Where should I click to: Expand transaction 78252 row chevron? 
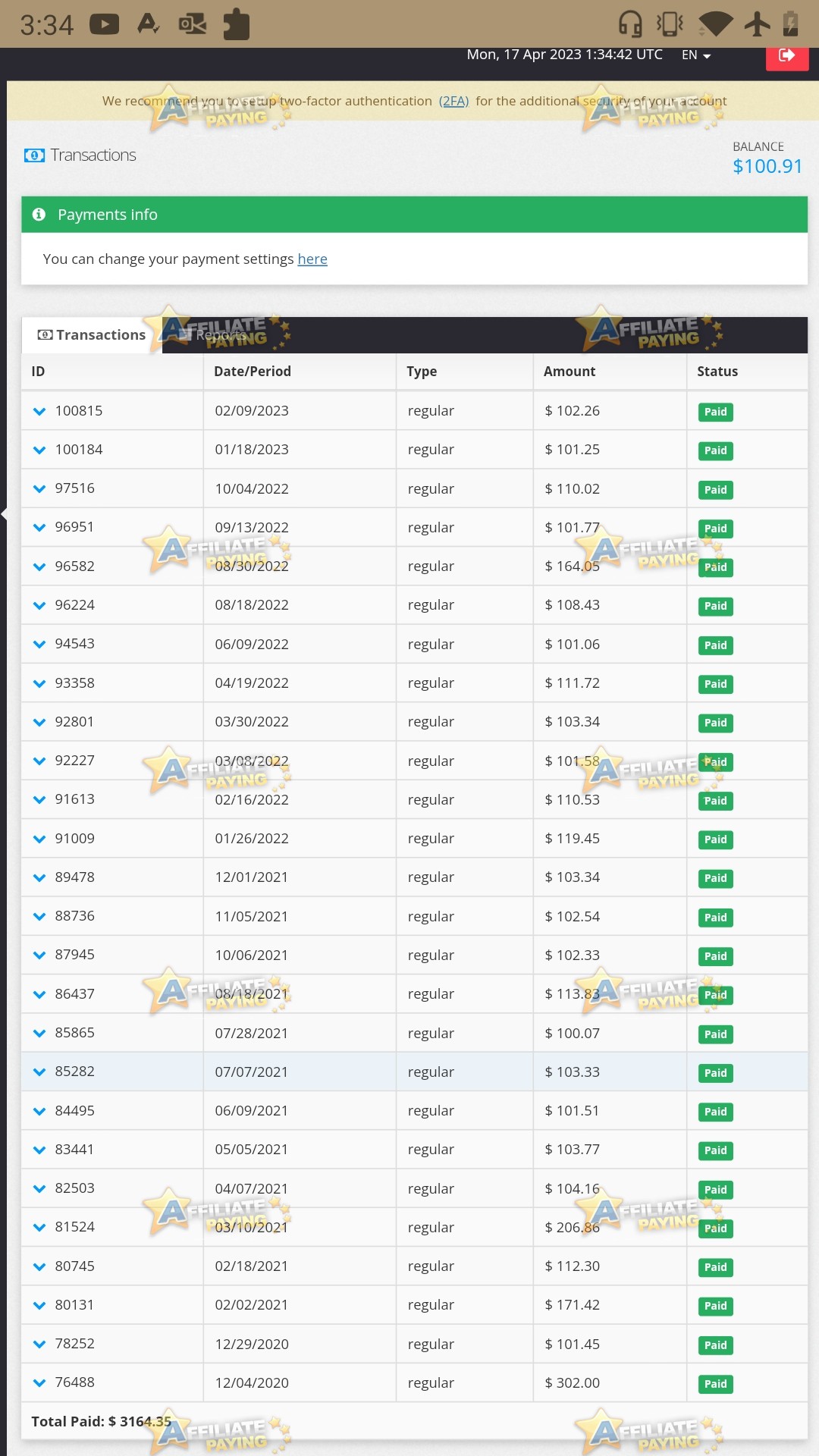[x=39, y=1344]
